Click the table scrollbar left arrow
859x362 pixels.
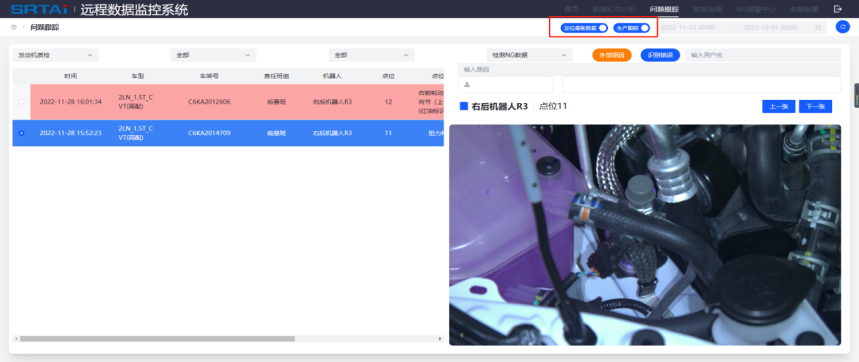[x=16, y=339]
